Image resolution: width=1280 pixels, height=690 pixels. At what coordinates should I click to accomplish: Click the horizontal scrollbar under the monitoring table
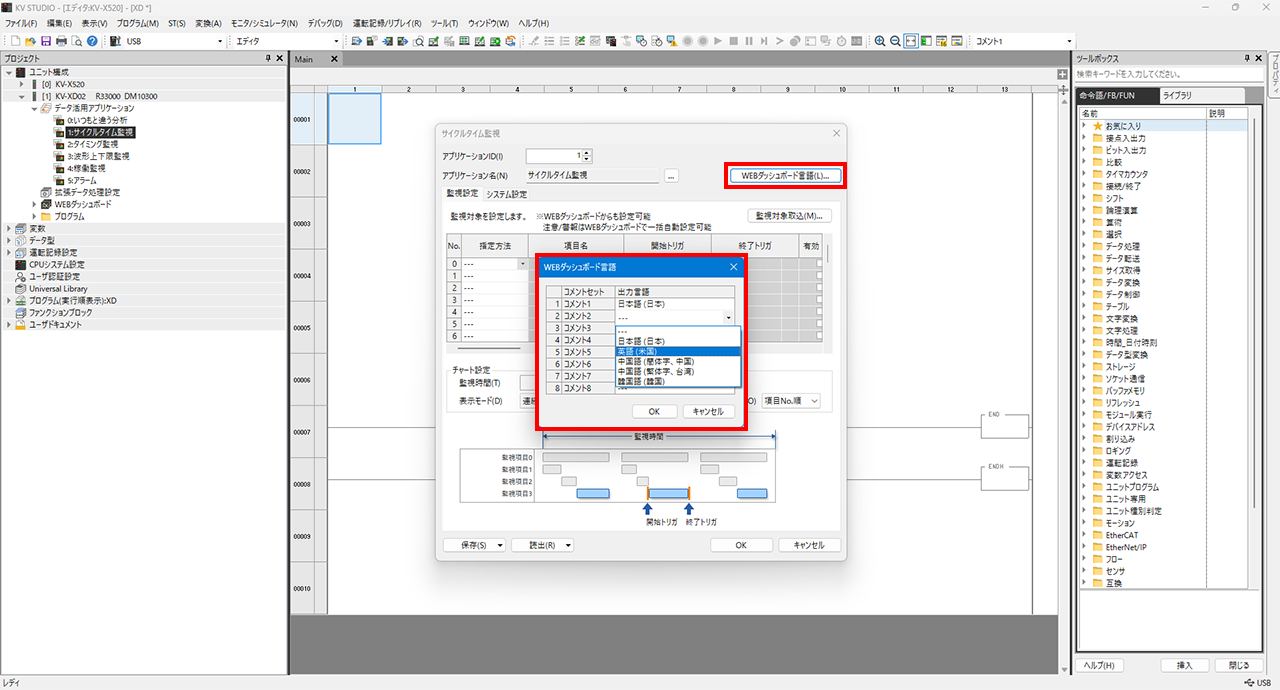[490, 349]
